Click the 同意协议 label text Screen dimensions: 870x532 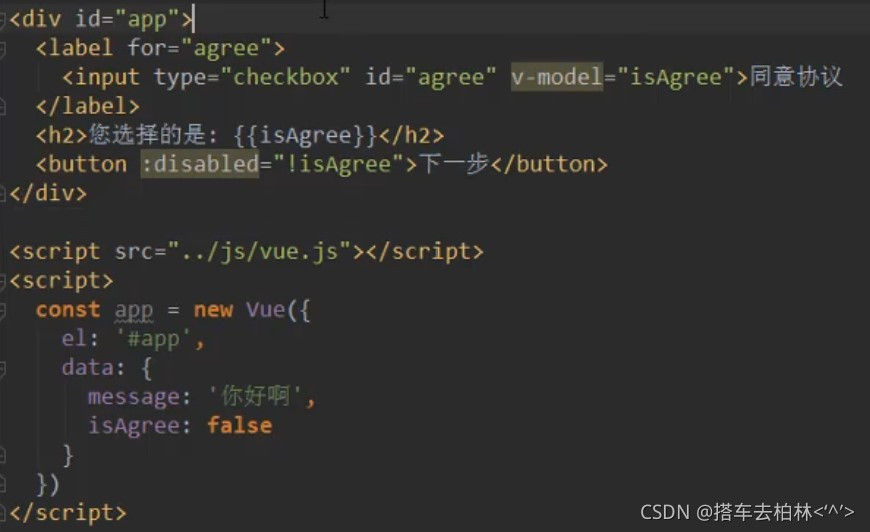point(796,77)
